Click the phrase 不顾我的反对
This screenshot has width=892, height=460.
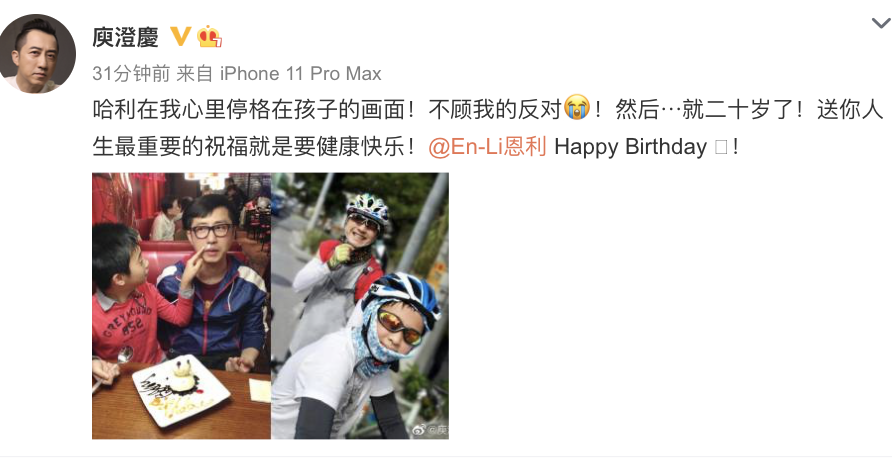tap(495, 109)
